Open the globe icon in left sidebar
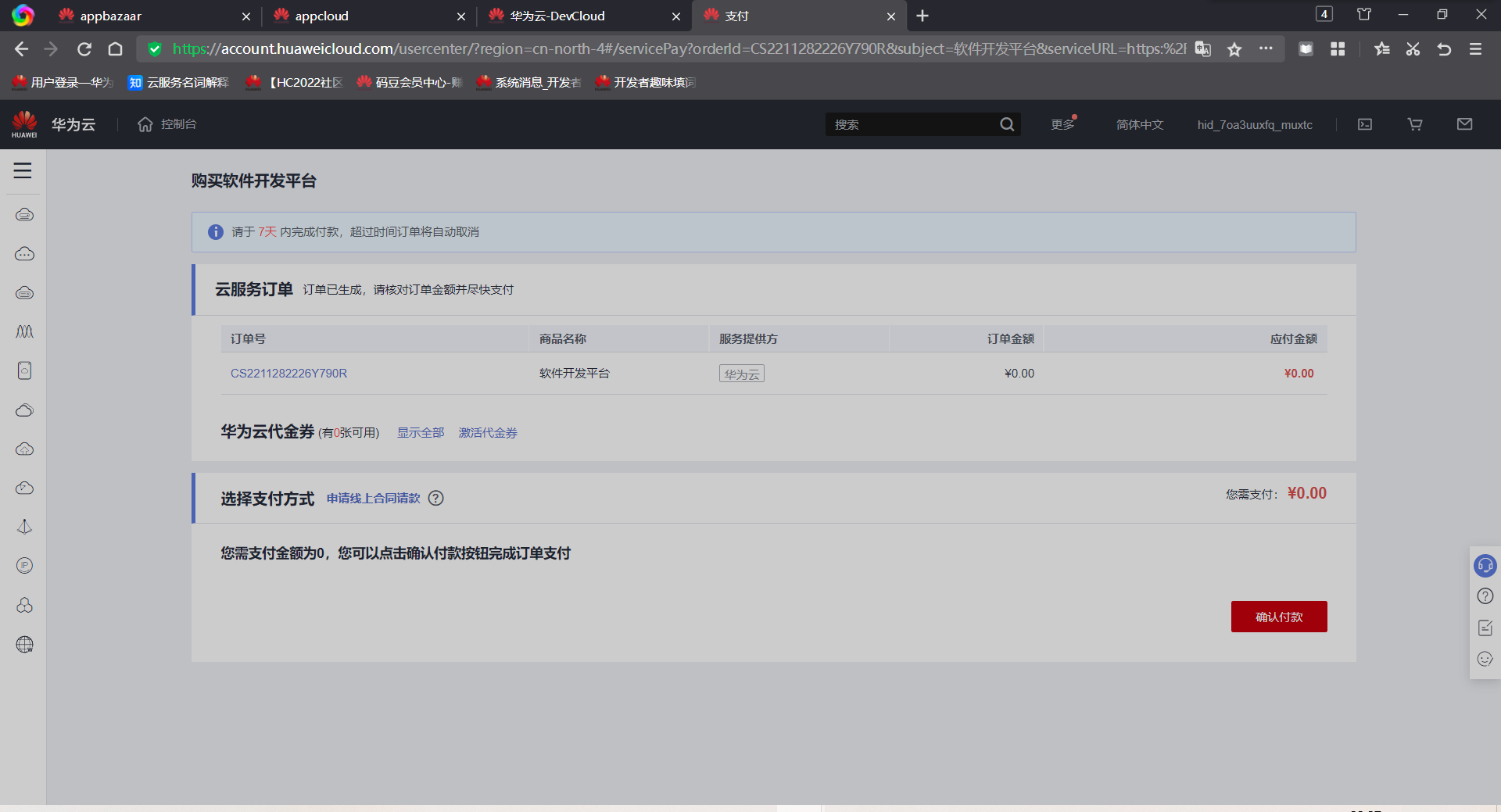Screen dimensions: 1501x812 pyautogui.click(x=25, y=644)
